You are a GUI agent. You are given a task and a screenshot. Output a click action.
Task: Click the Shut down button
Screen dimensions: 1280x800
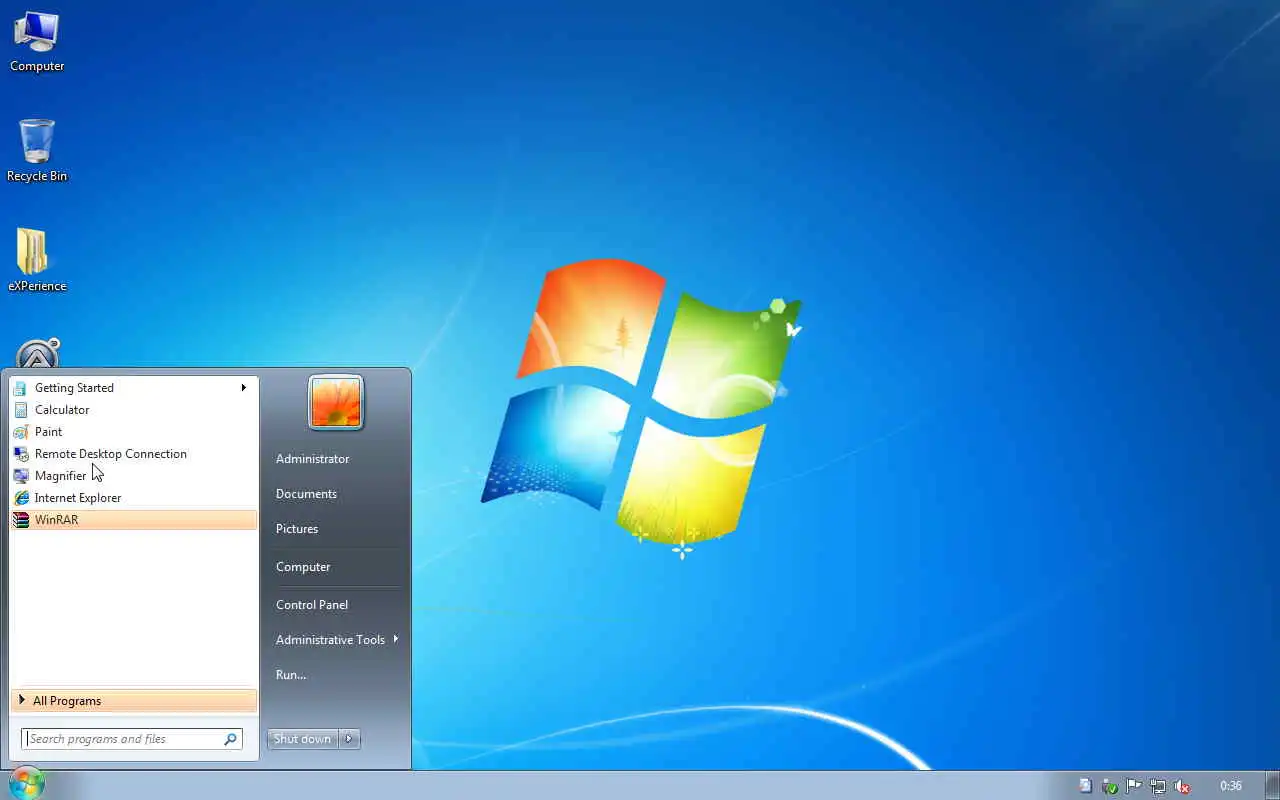(x=302, y=739)
